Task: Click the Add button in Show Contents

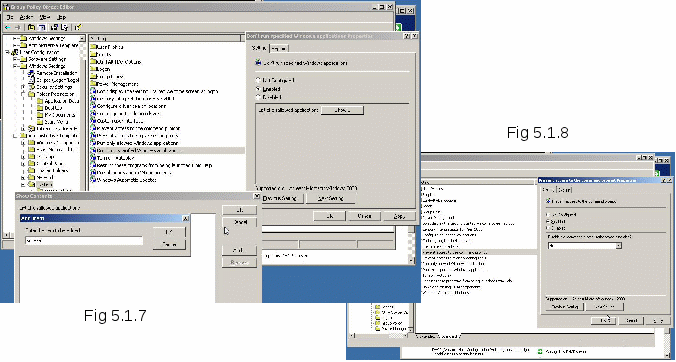Action: click(x=239, y=250)
